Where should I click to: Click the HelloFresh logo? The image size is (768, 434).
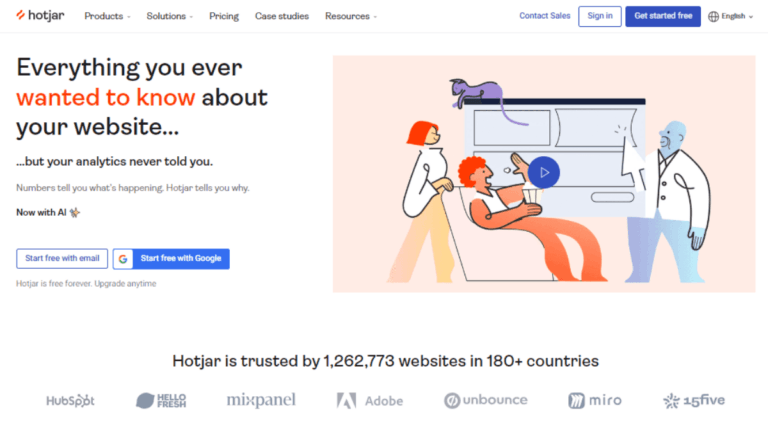click(x=161, y=400)
